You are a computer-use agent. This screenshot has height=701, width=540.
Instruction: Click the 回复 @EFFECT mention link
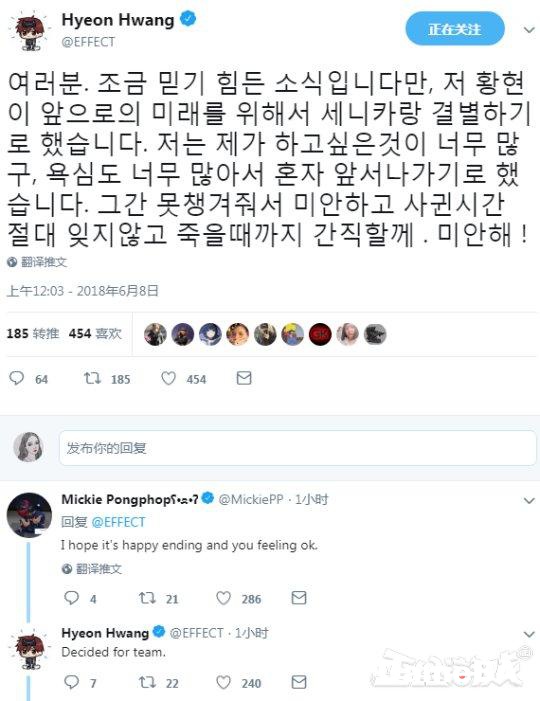coord(118,522)
